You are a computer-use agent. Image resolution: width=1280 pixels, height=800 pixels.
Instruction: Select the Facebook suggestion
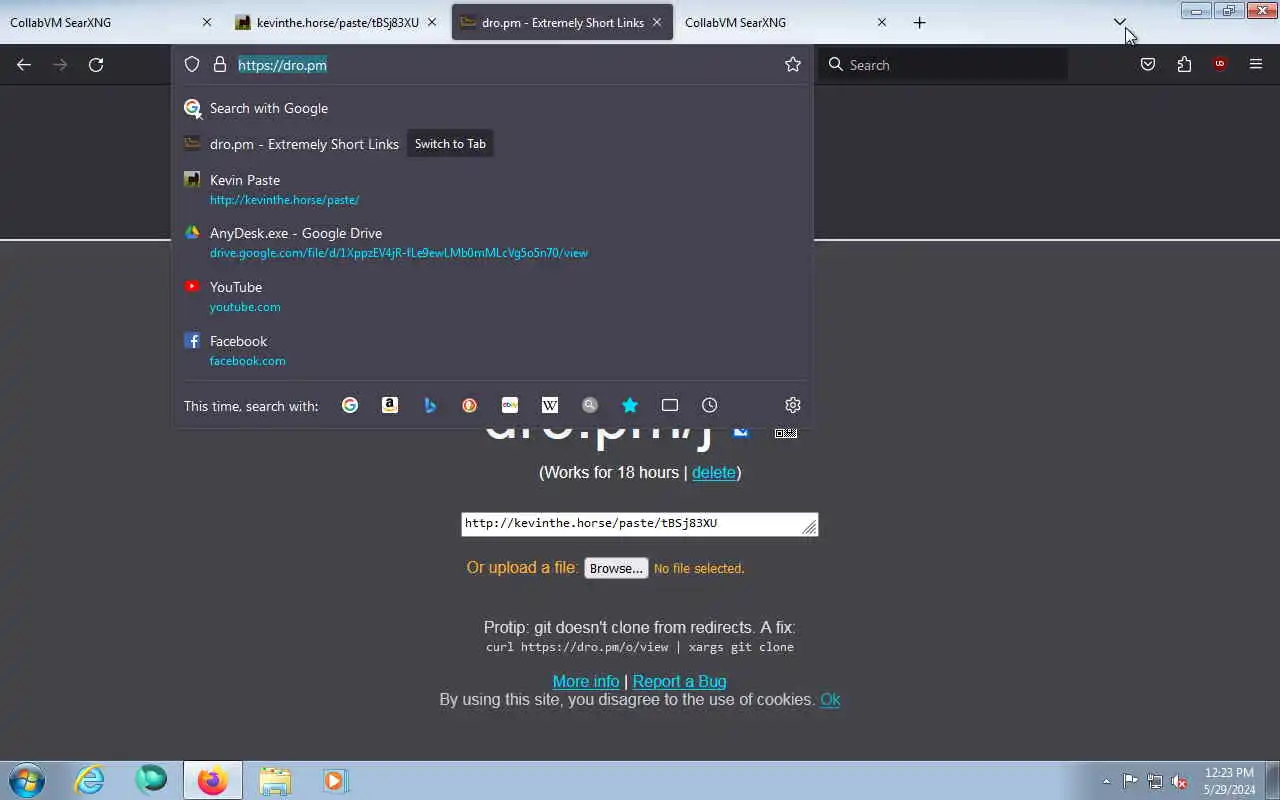click(493, 350)
